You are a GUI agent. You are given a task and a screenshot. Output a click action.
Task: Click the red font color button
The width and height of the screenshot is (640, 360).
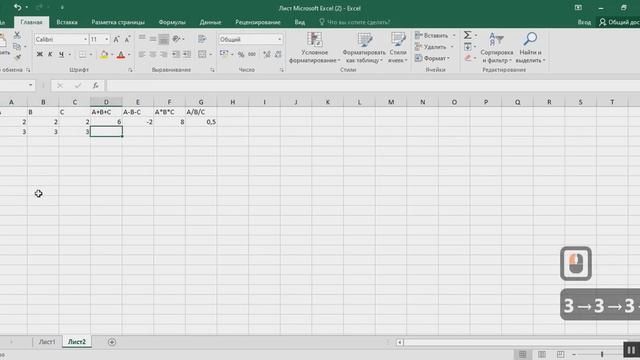tap(121, 54)
